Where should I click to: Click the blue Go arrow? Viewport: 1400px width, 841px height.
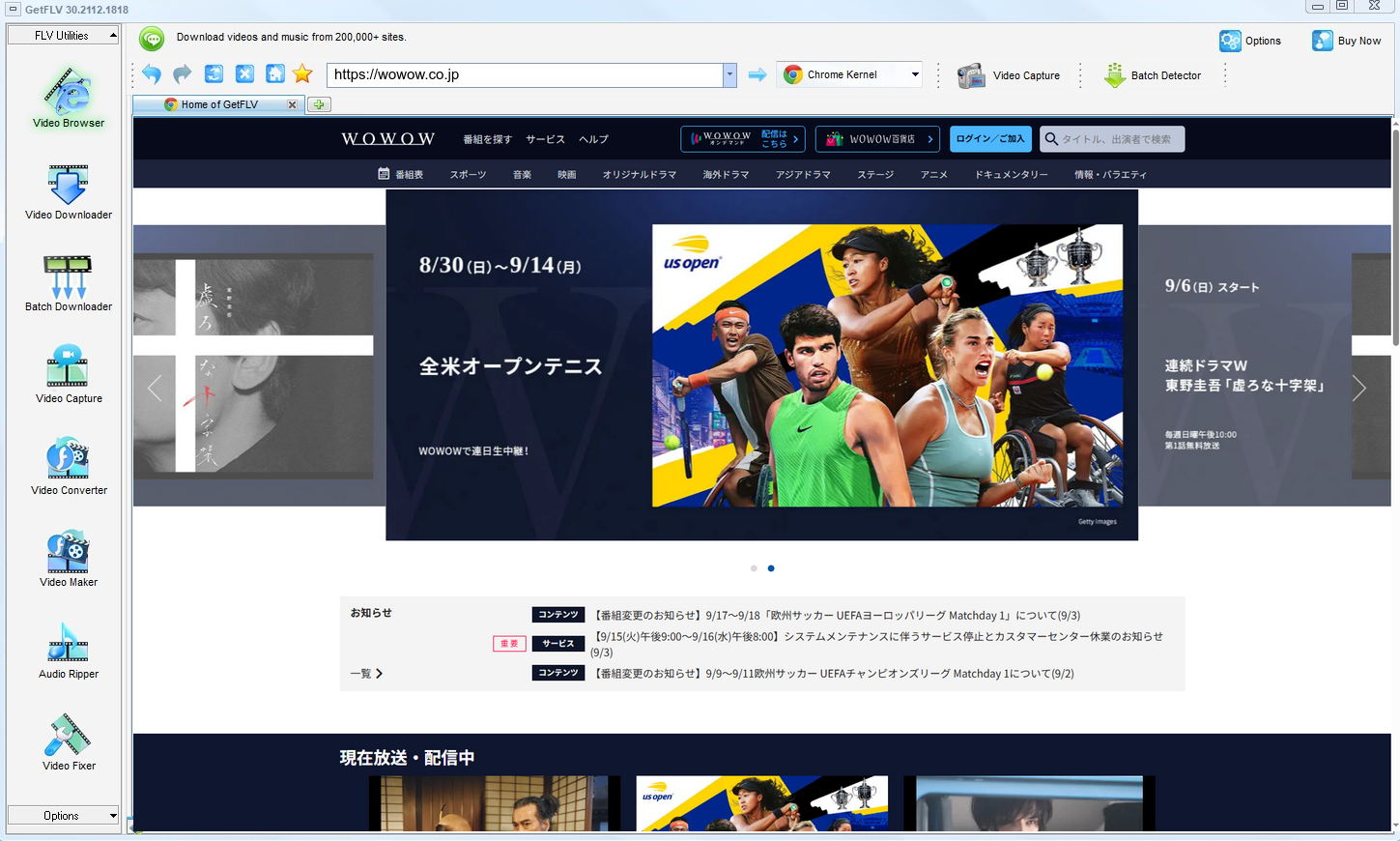(x=757, y=74)
